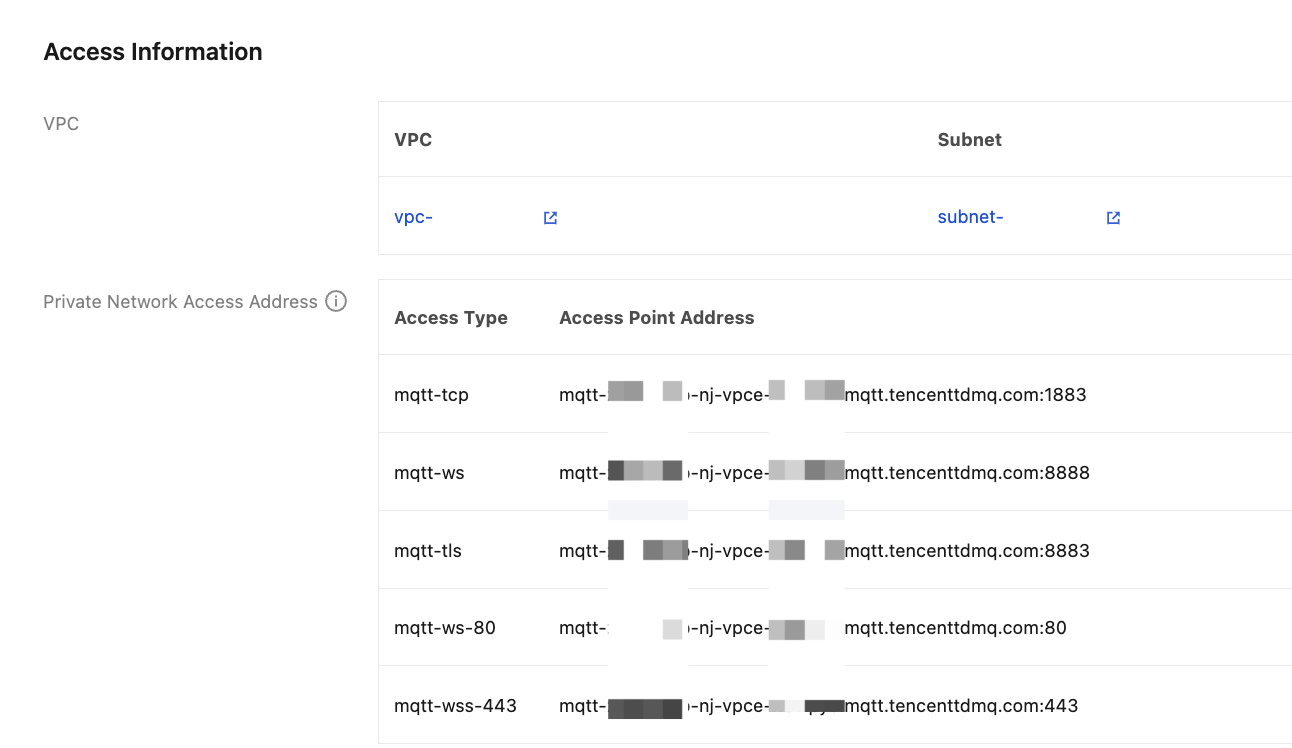Select the mqtt-wss-443 access type cell

coord(455,706)
